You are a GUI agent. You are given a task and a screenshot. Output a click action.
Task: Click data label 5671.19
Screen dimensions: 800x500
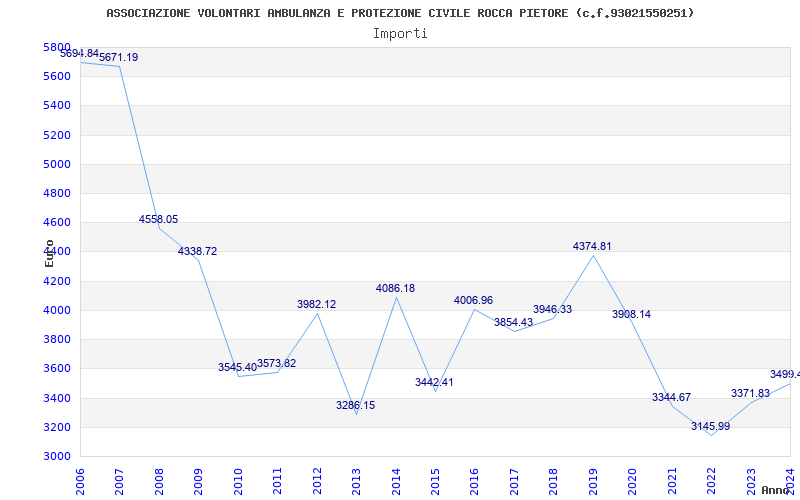(x=118, y=57)
